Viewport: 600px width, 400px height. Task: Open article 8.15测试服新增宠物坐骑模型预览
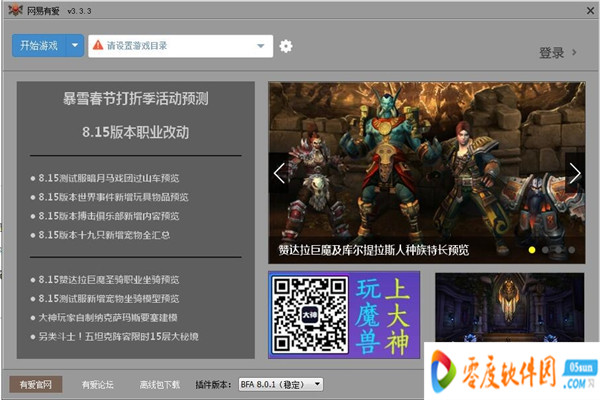click(109, 299)
